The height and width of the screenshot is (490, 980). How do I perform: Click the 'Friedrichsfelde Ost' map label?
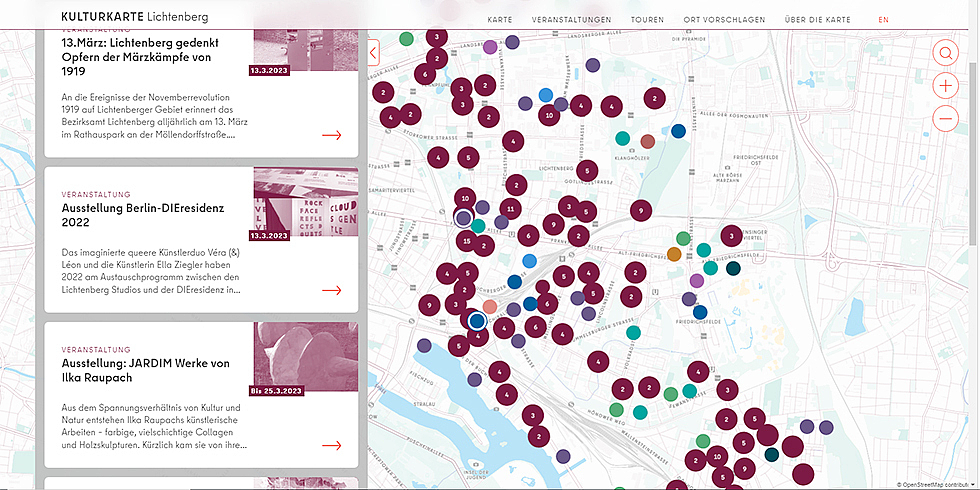coord(756,160)
